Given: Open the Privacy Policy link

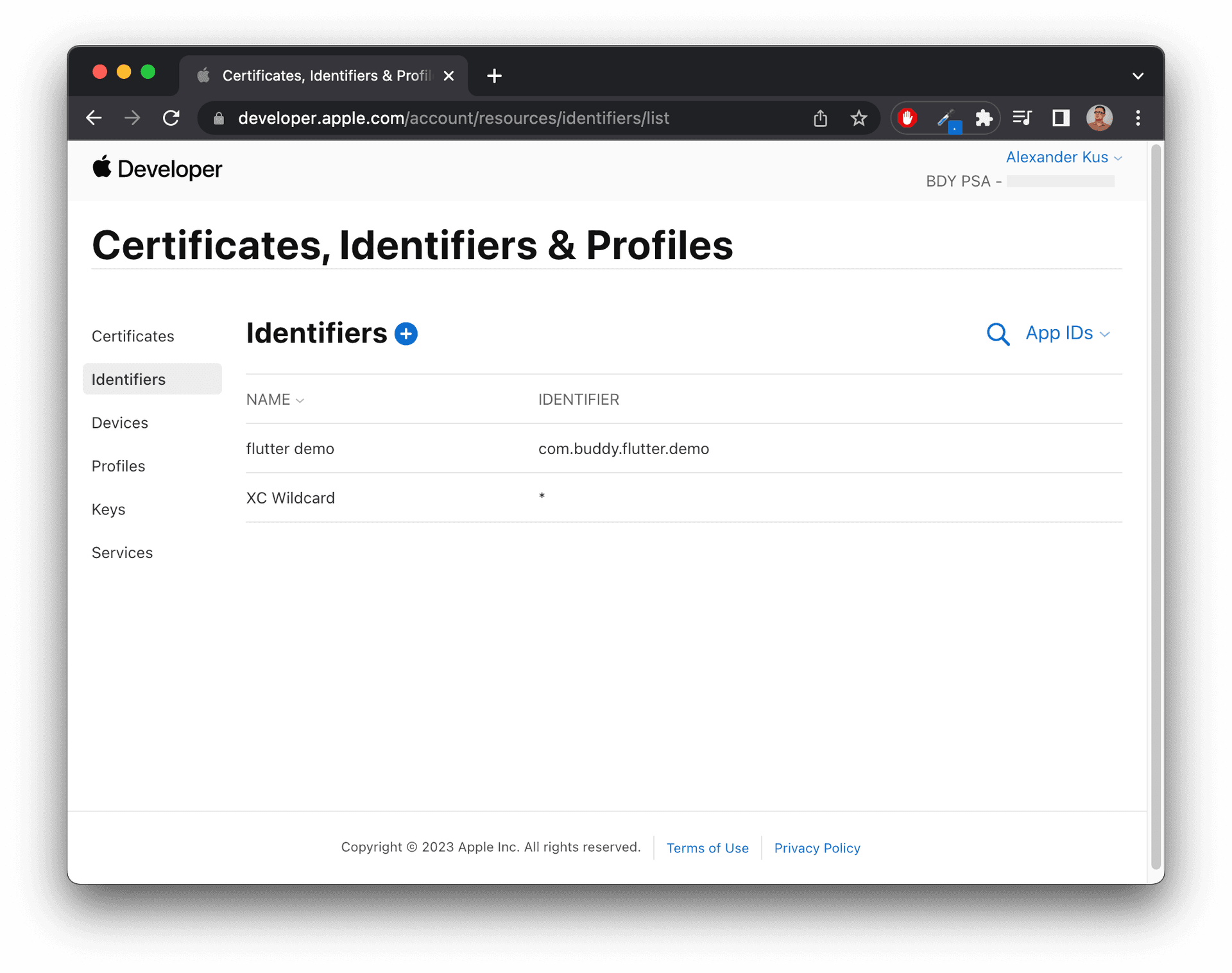Looking at the screenshot, I should click(x=817, y=848).
